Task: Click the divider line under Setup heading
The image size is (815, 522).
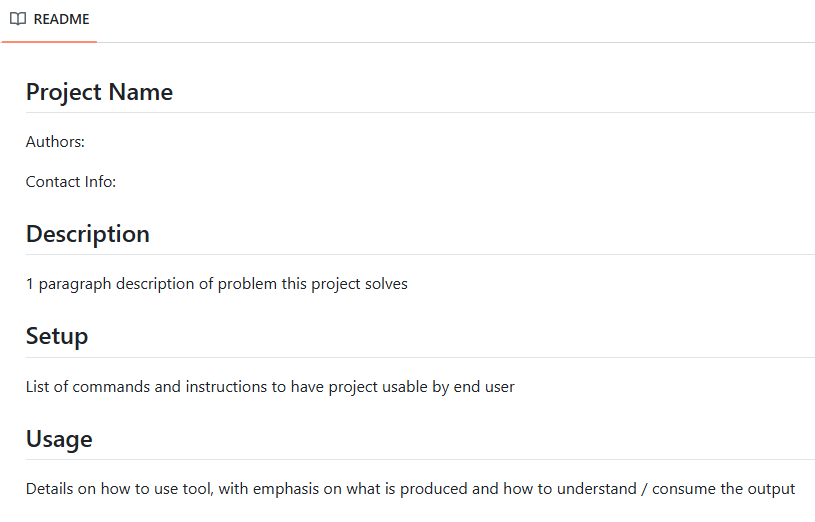Action: pos(420,357)
